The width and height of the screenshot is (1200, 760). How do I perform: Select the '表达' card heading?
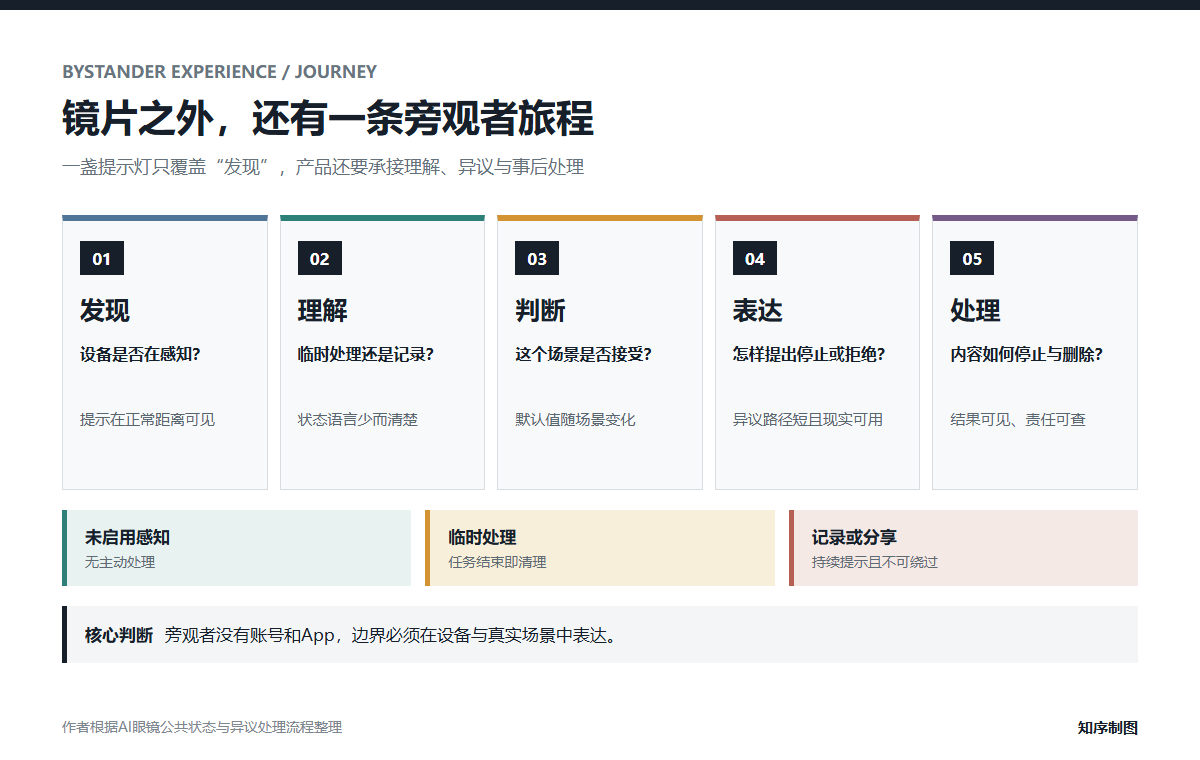[758, 311]
